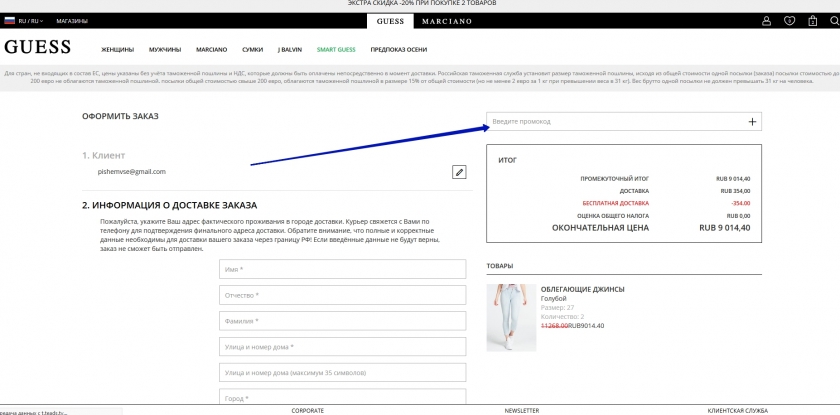Open the wishlist heart icon
840x415 pixels.
[789, 20]
